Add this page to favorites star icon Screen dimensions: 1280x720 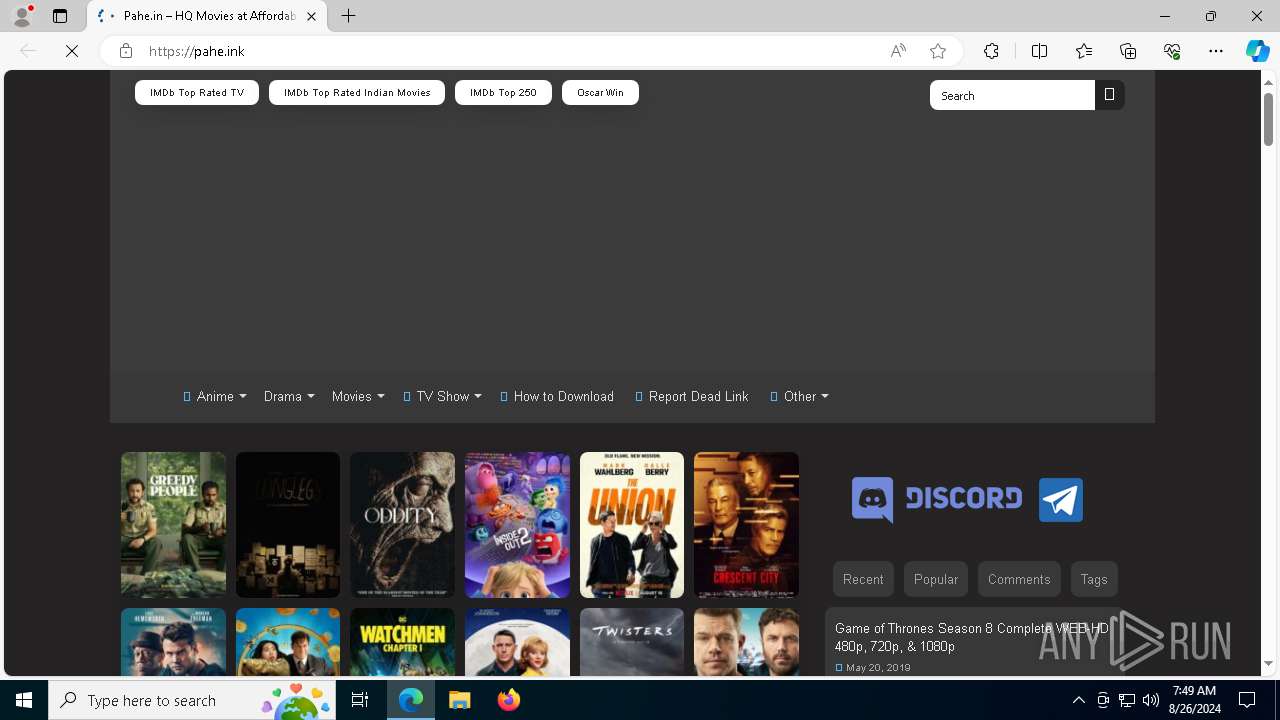(938, 51)
